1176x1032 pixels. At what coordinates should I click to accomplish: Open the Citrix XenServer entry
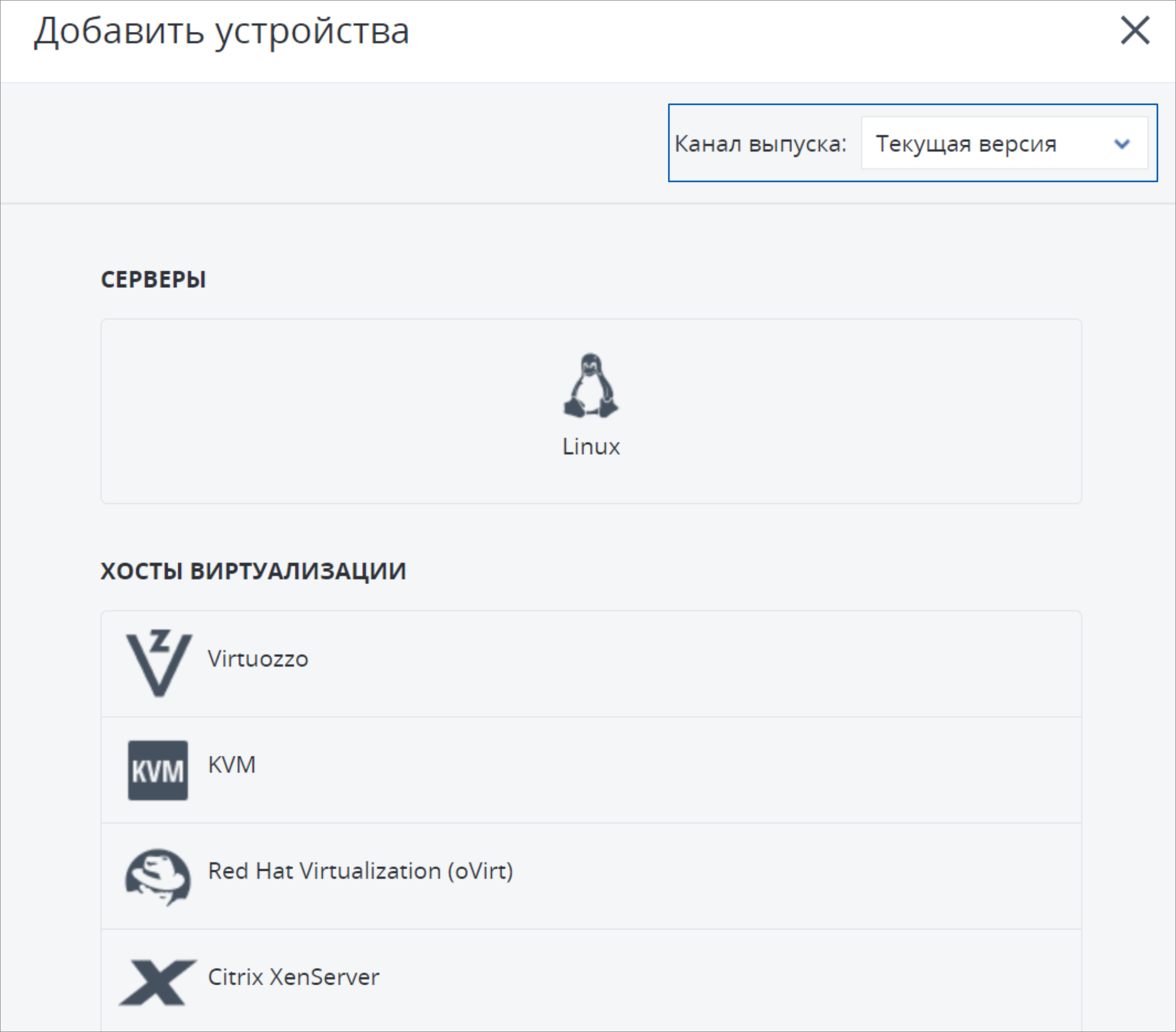pyautogui.click(x=591, y=980)
